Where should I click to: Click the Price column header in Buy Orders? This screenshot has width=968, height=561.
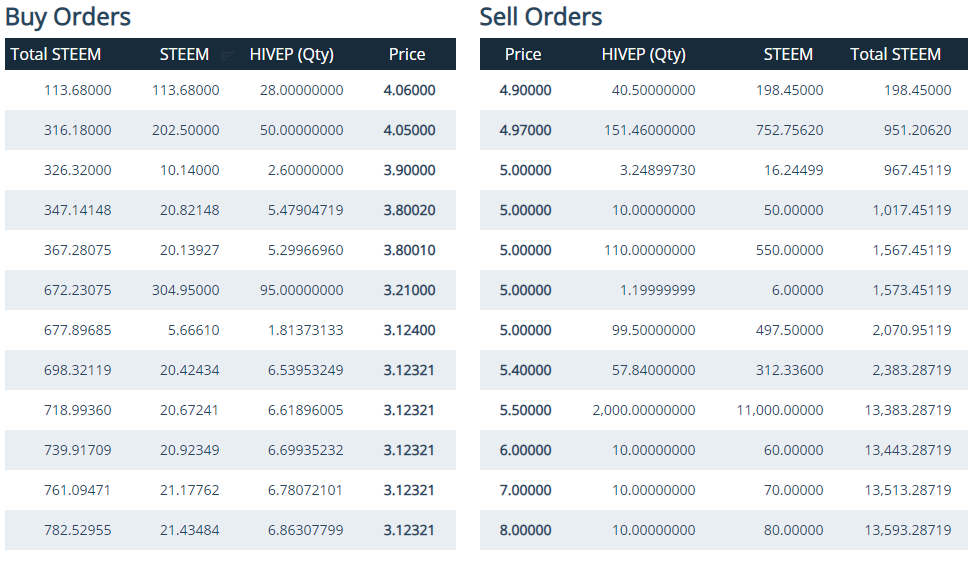point(407,54)
